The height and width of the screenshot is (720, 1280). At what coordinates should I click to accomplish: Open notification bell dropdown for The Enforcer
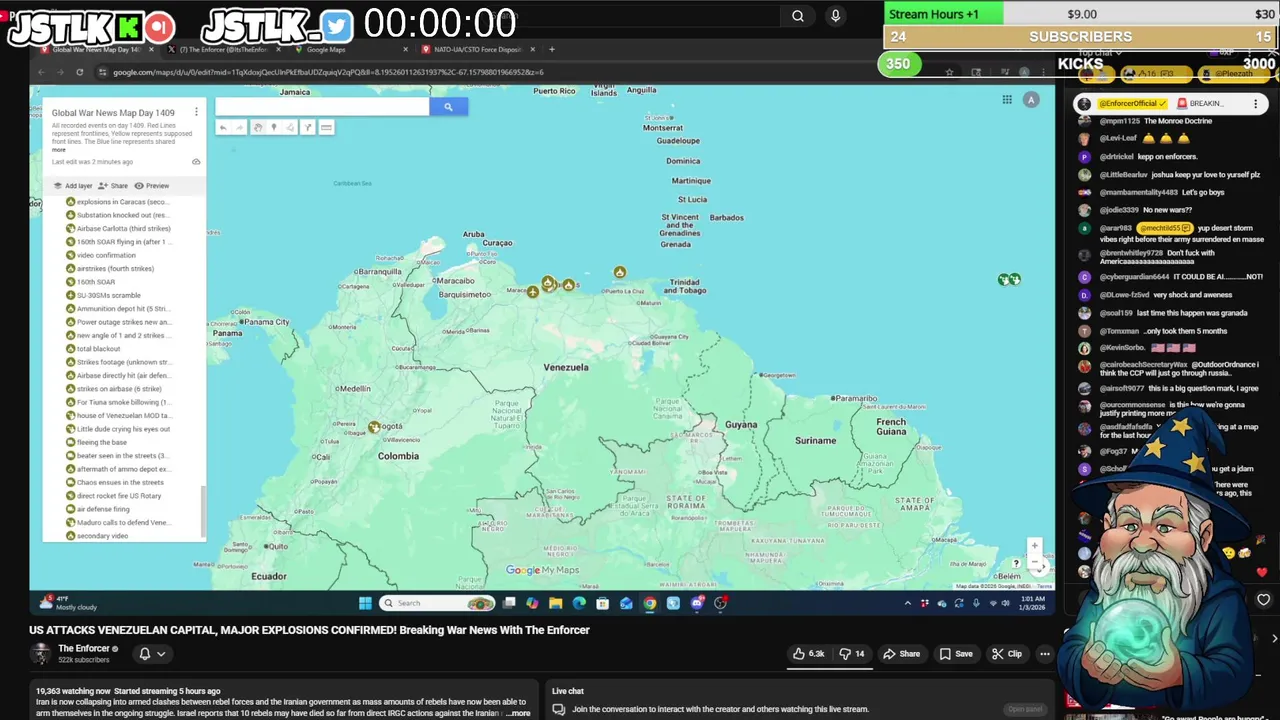(x=151, y=654)
